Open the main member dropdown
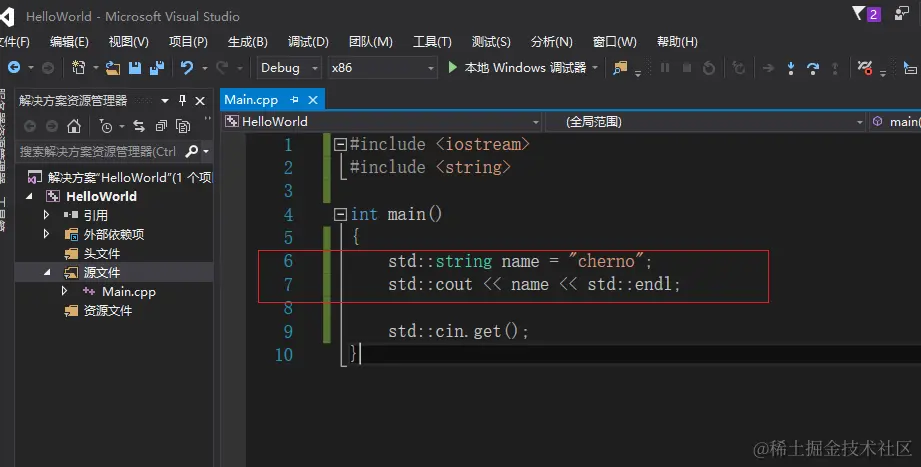 [x=895, y=122]
